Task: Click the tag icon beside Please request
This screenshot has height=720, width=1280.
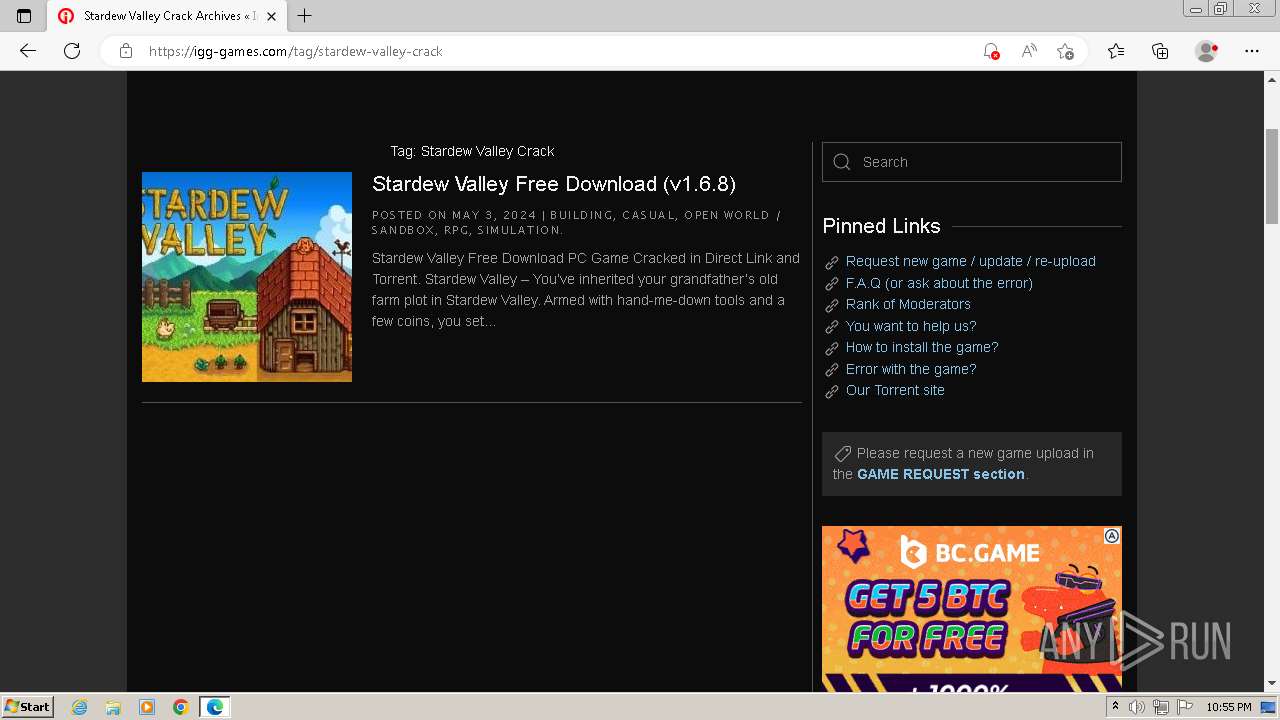Action: coord(843,453)
